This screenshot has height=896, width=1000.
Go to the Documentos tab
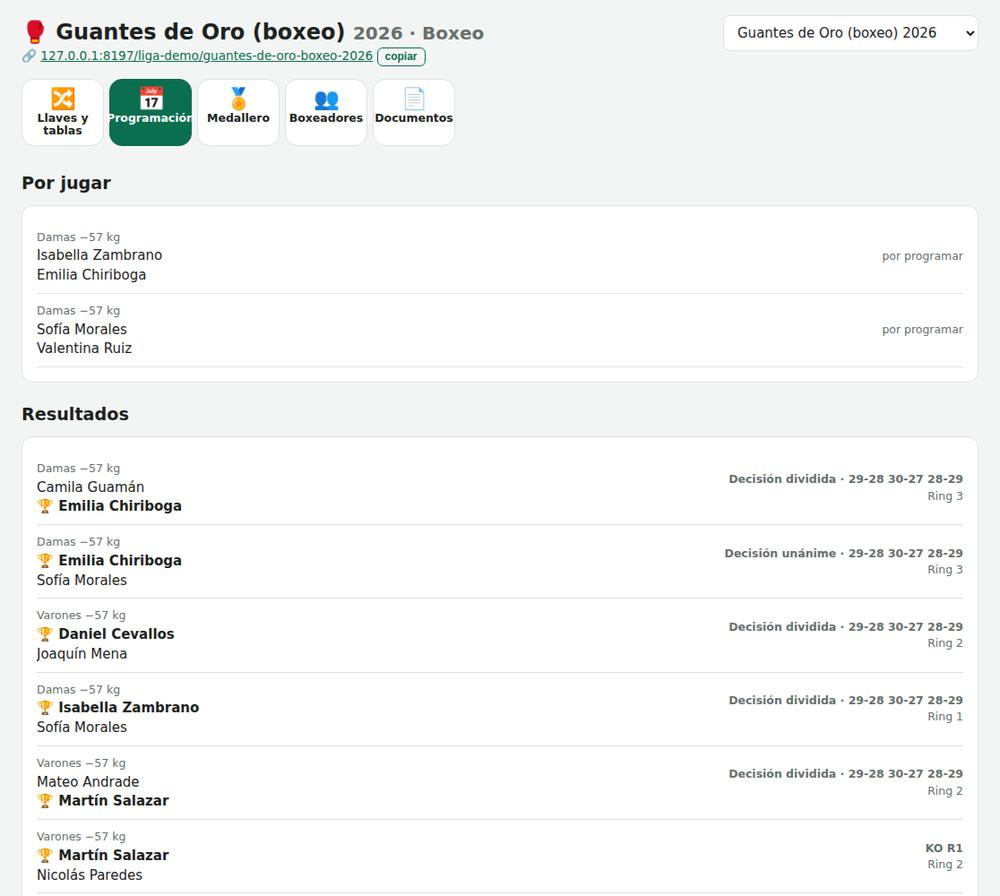pos(414,112)
